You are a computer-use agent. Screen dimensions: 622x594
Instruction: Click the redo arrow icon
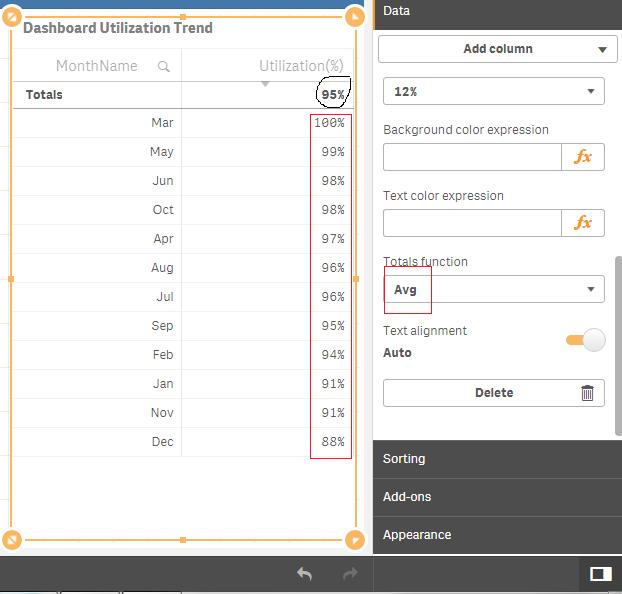click(x=350, y=574)
